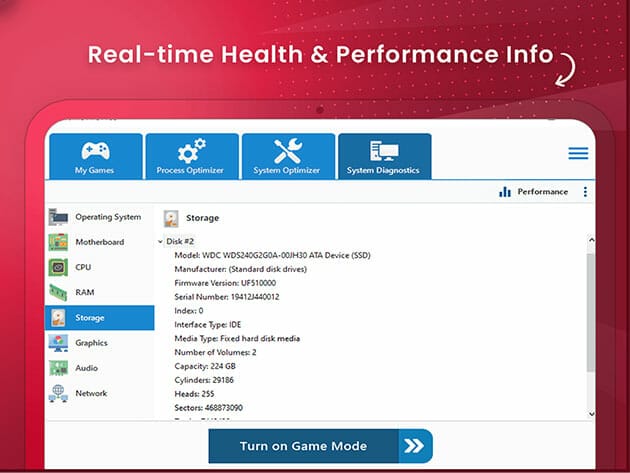The width and height of the screenshot is (630, 473).
Task: Open the hamburger menu icon
Action: pyautogui.click(x=578, y=153)
